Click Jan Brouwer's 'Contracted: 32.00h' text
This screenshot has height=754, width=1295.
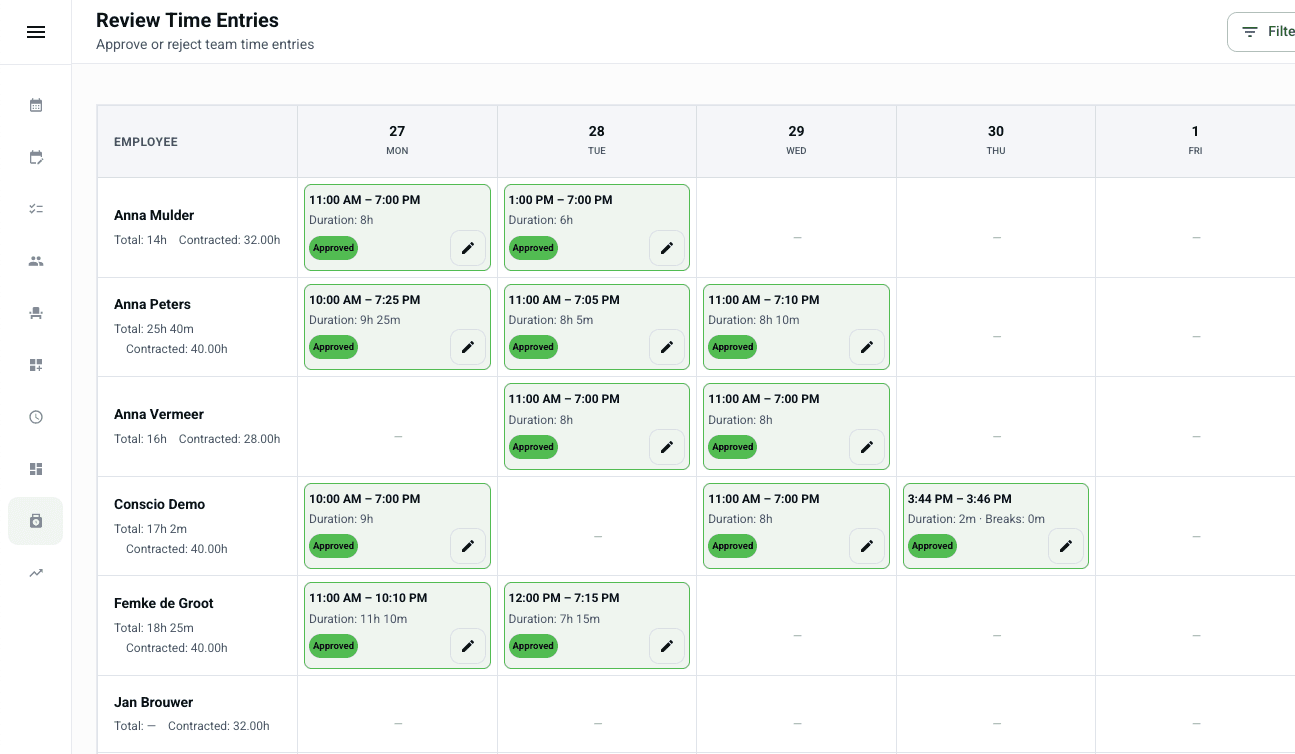pos(219,726)
